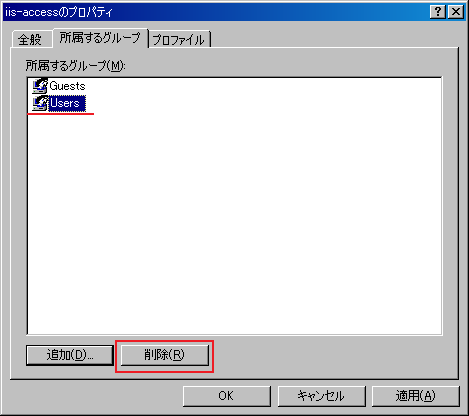Close the iis-access properties dialog

point(456,12)
